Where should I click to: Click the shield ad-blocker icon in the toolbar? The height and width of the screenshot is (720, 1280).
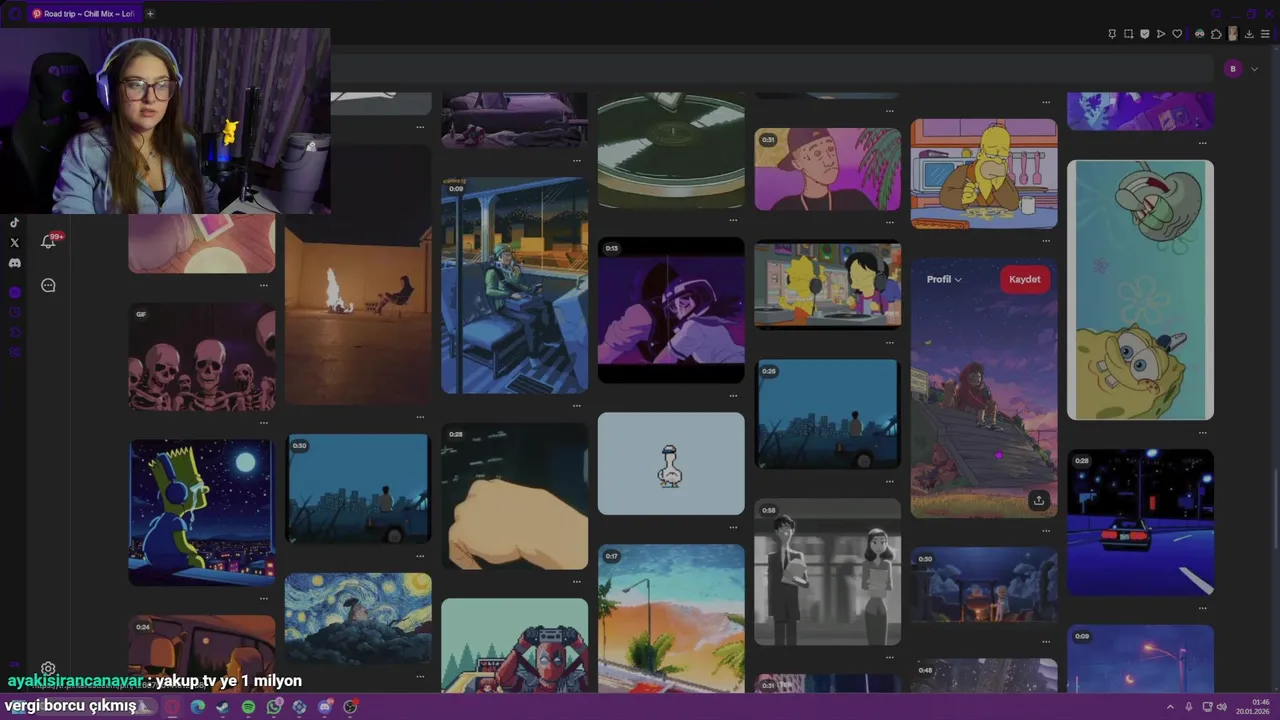pos(1145,34)
